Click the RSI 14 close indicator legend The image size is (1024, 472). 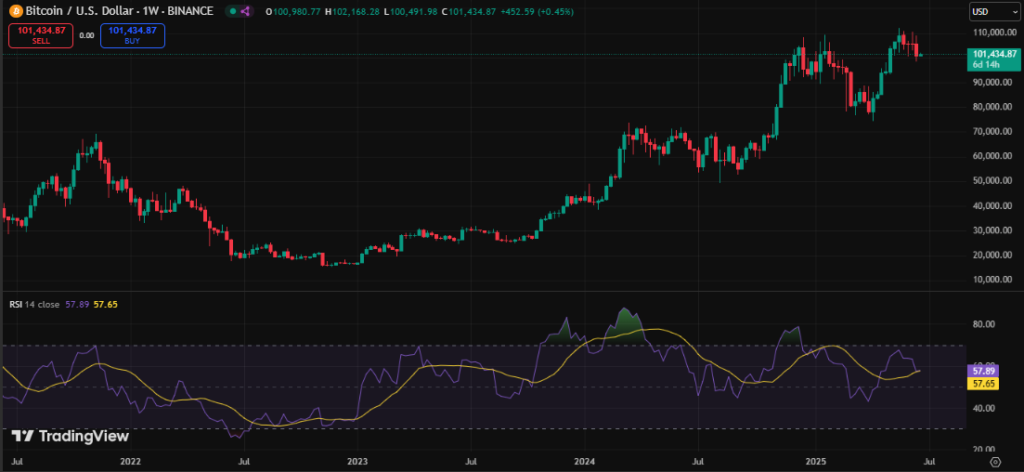click(x=35, y=304)
